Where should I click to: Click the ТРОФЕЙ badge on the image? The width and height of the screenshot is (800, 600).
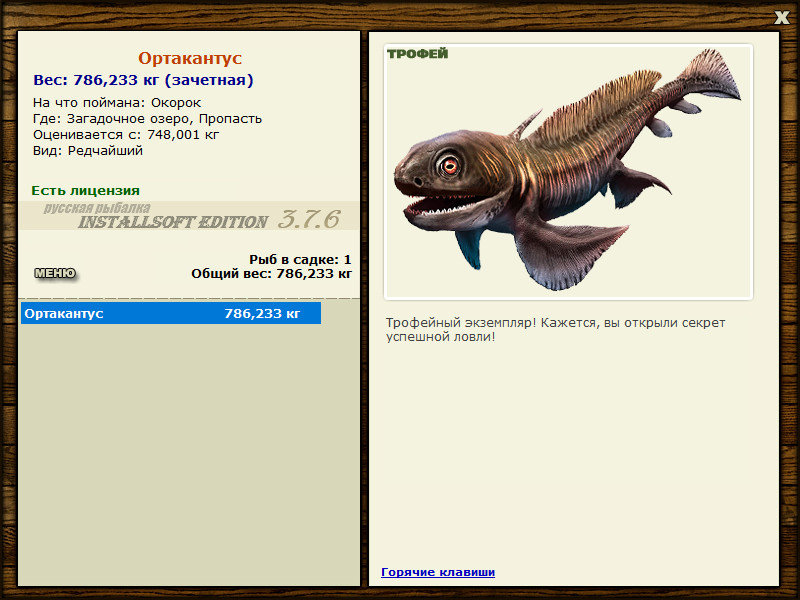point(417,54)
